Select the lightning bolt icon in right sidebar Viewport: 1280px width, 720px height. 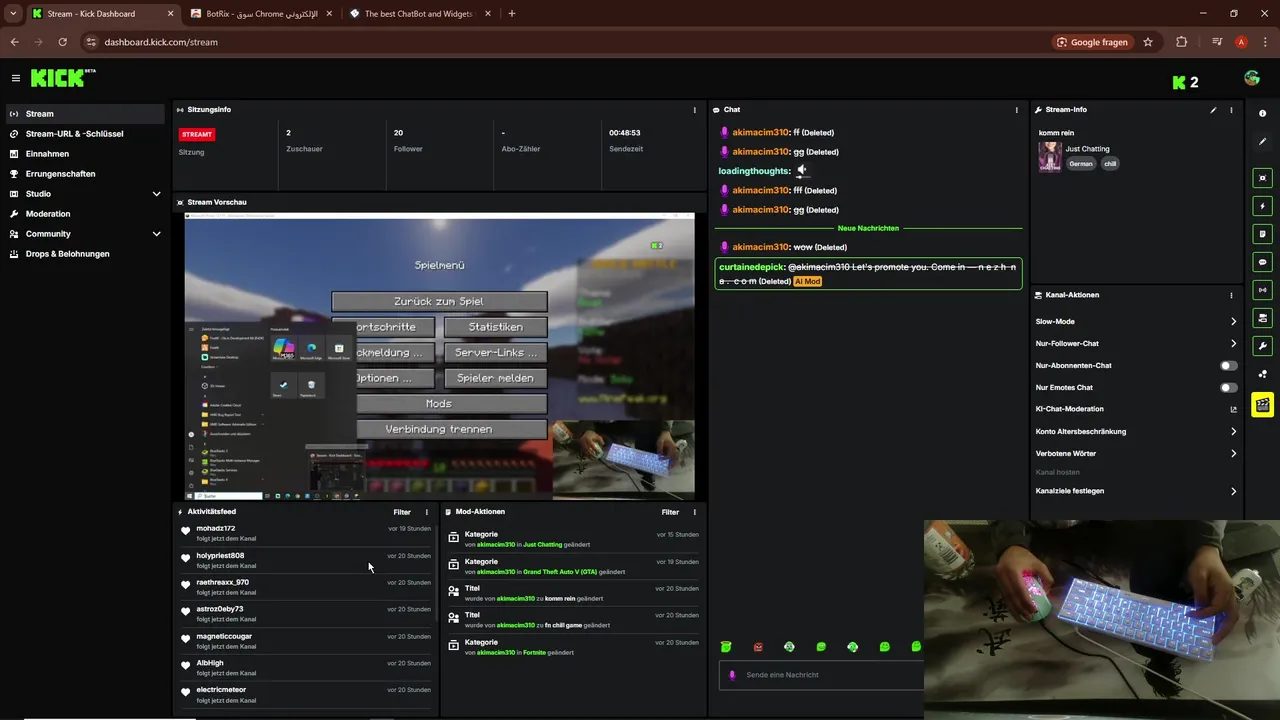pos(1262,206)
